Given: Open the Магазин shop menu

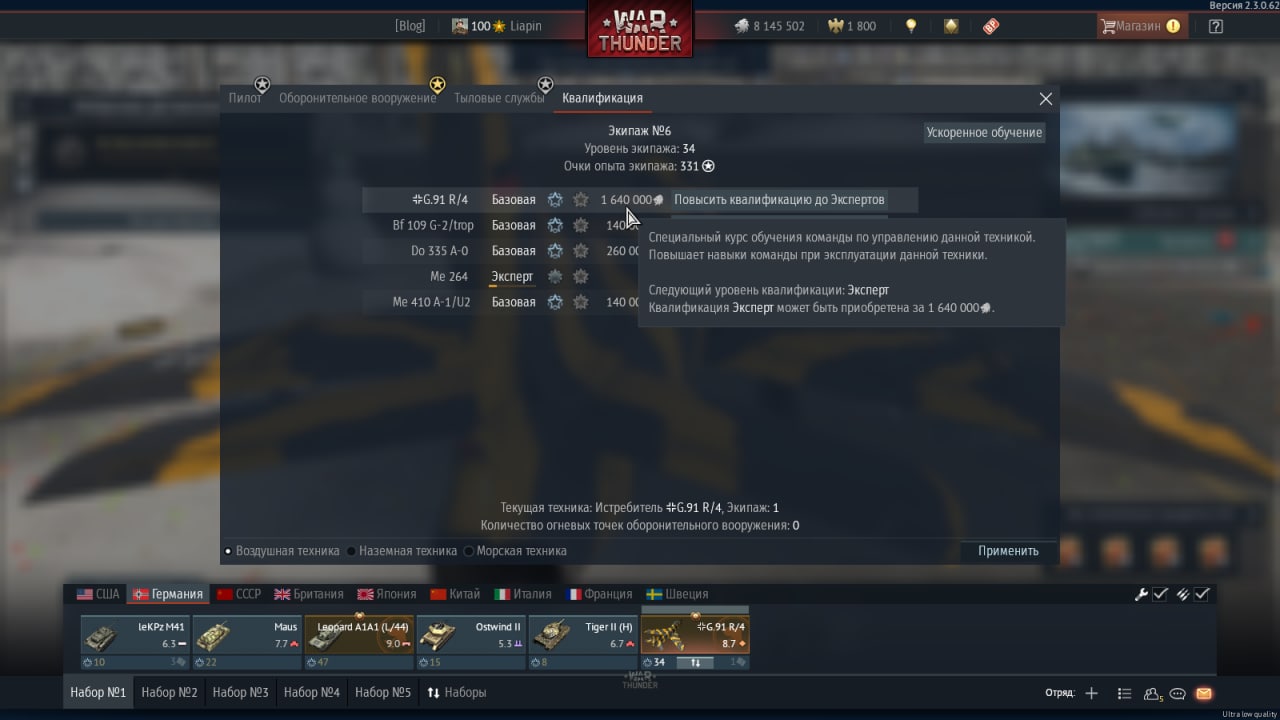Looking at the screenshot, I should (1141, 26).
